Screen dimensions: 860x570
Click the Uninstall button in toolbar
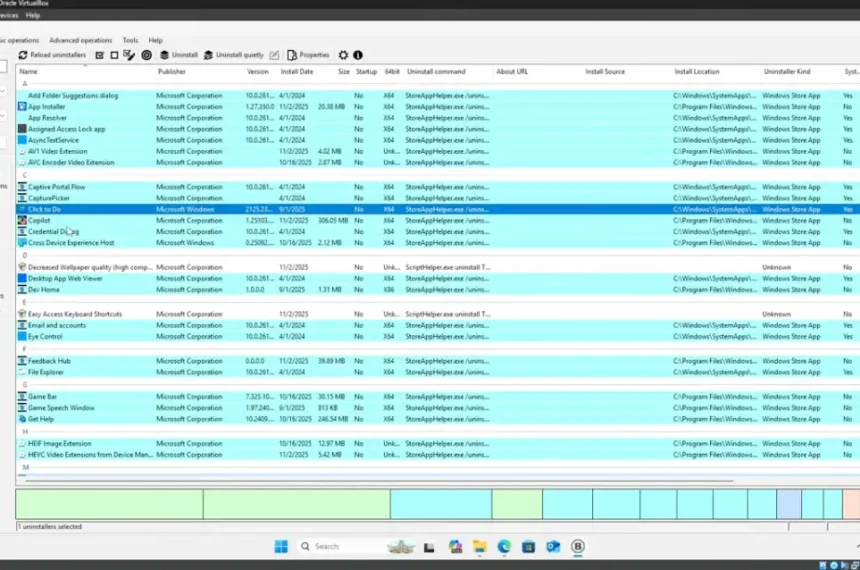tap(179, 55)
